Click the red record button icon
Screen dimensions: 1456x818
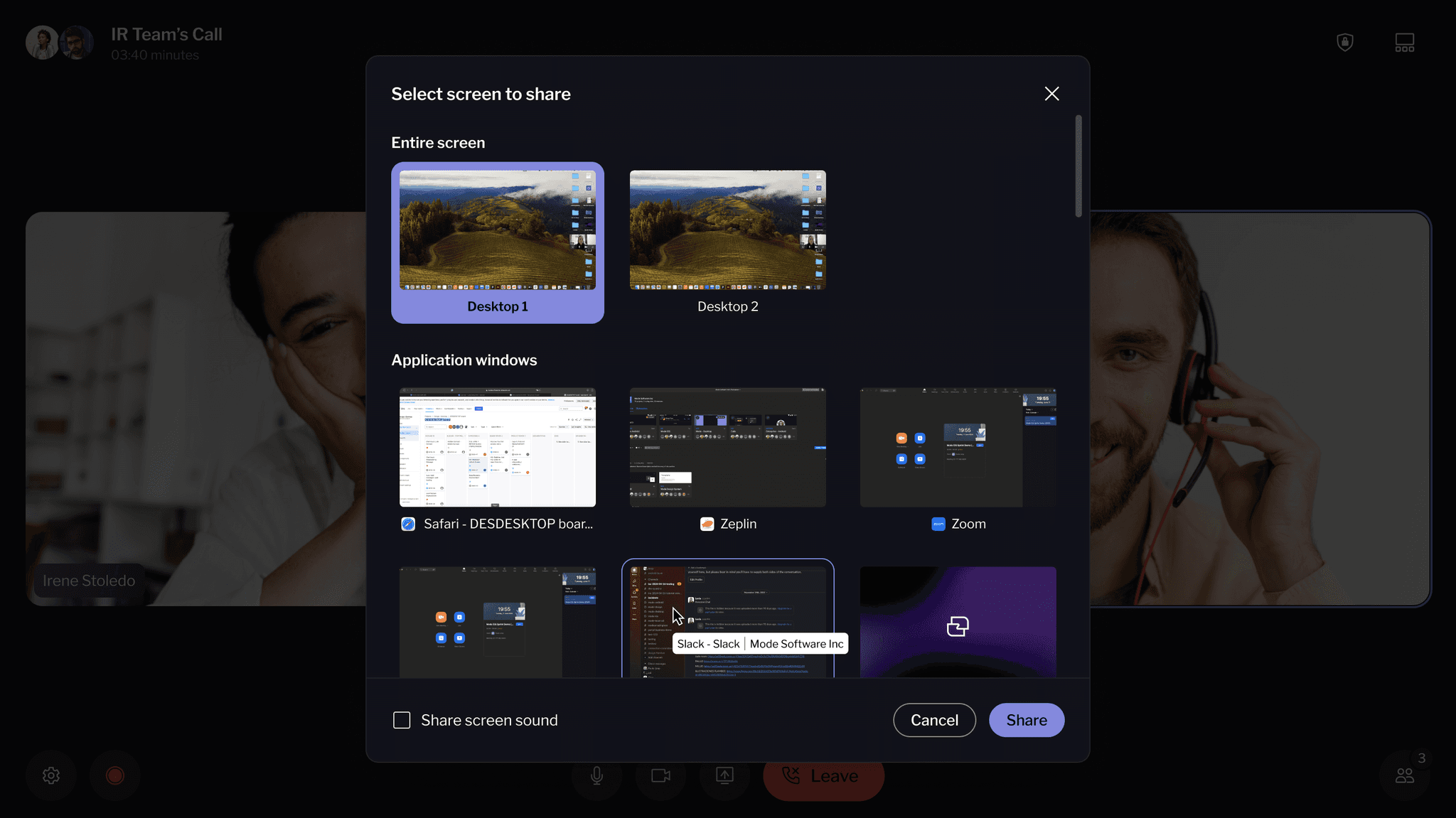[115, 775]
